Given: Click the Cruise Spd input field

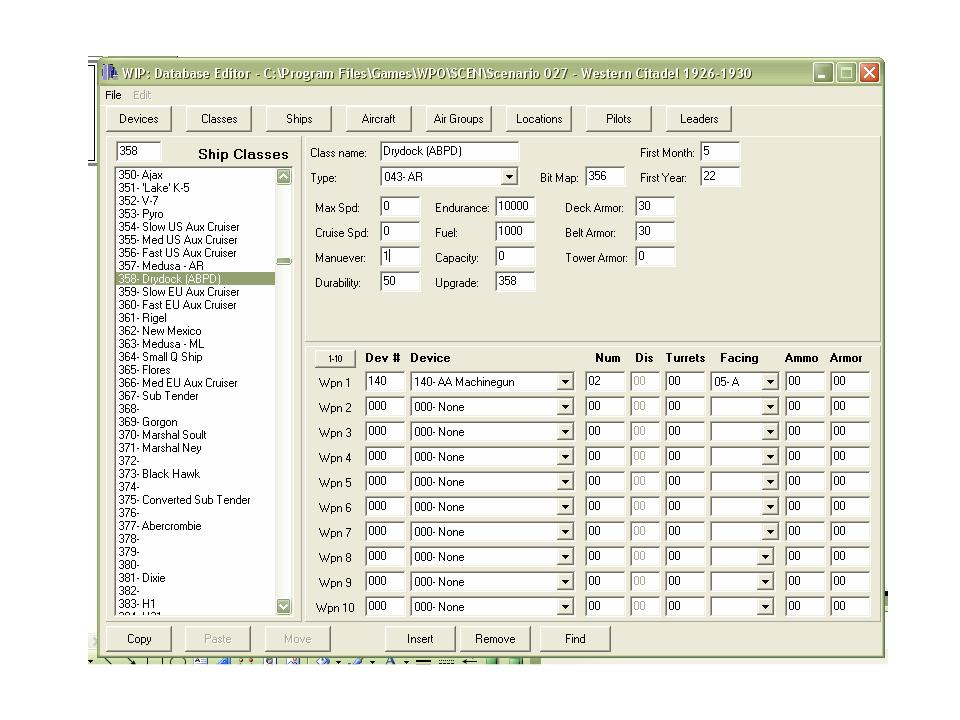Looking at the screenshot, I should click(x=400, y=231).
